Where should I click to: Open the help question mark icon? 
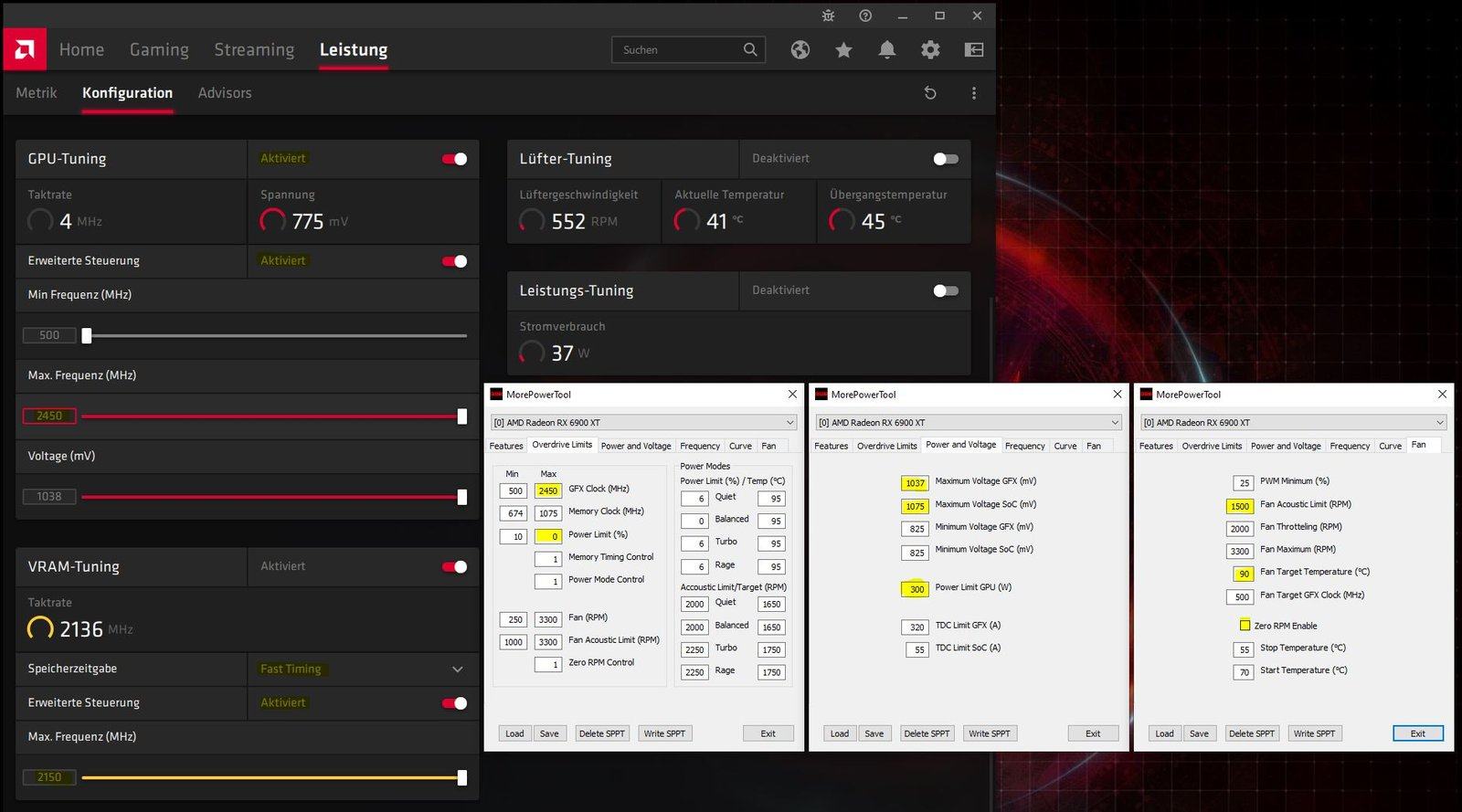[865, 16]
